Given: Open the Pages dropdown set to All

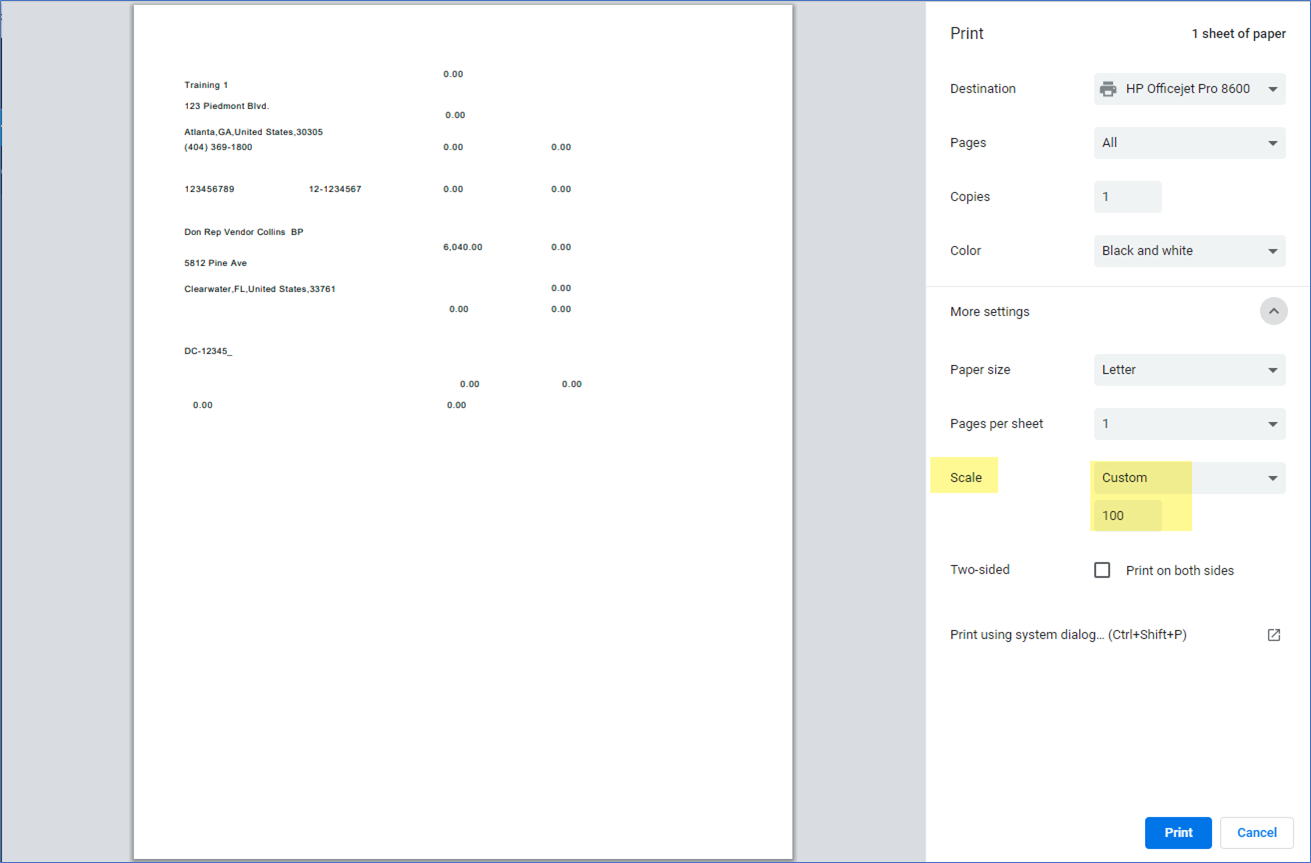Looking at the screenshot, I should (x=1189, y=143).
